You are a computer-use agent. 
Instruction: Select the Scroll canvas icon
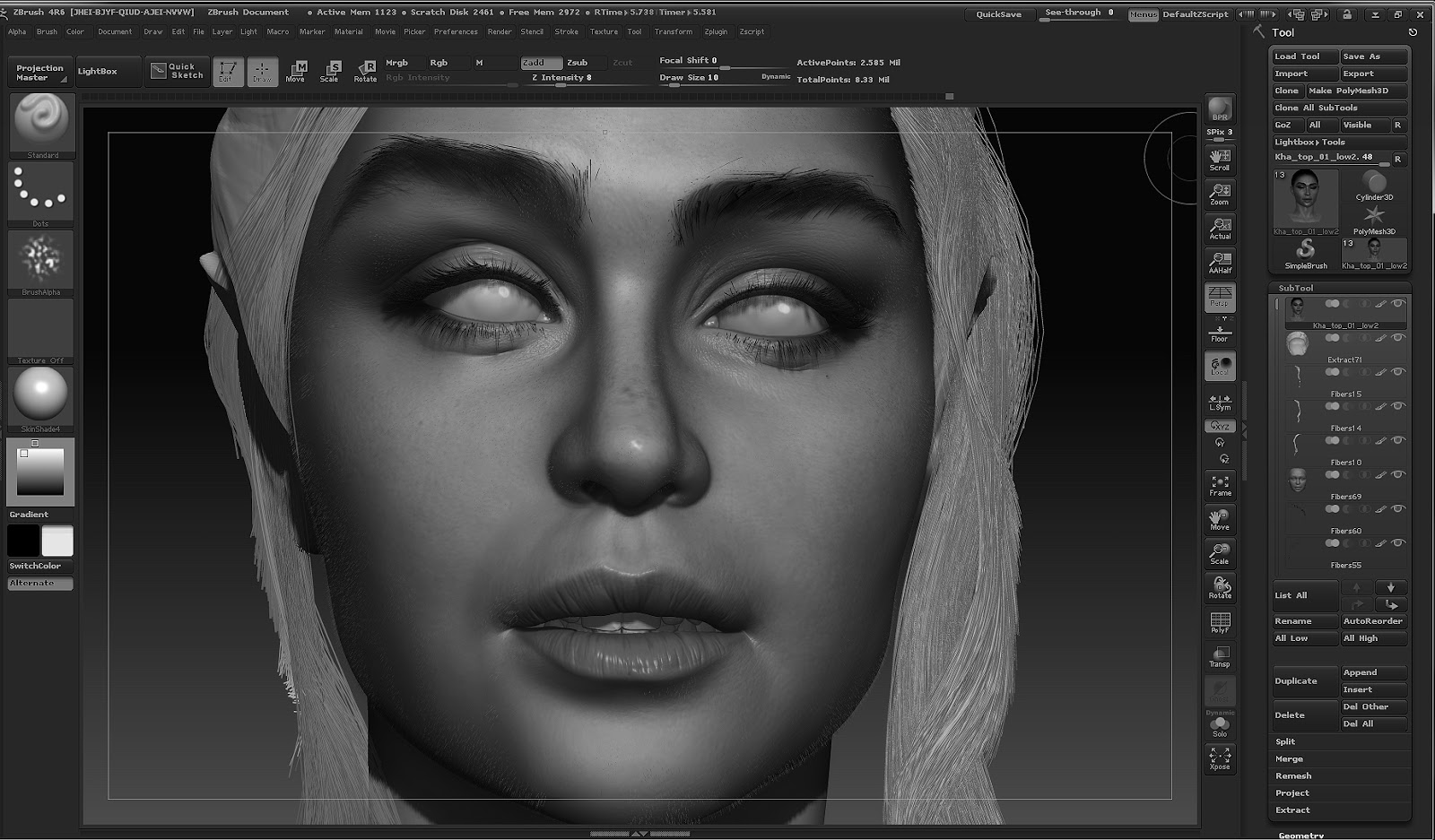(1220, 160)
